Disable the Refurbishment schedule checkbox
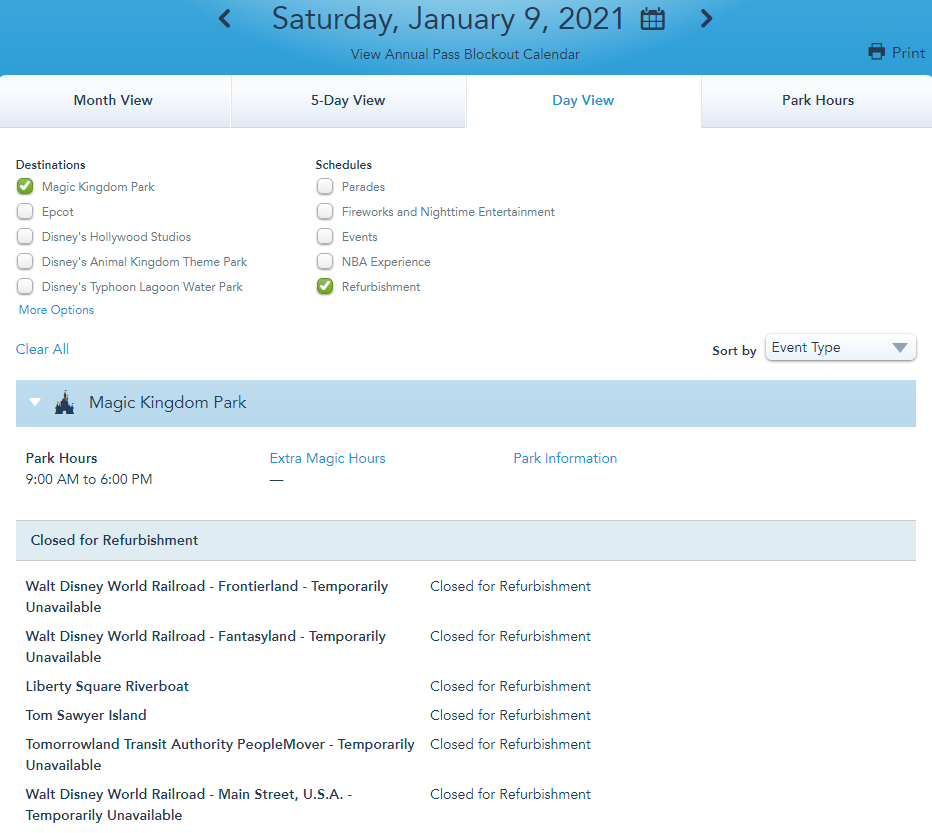 325,287
